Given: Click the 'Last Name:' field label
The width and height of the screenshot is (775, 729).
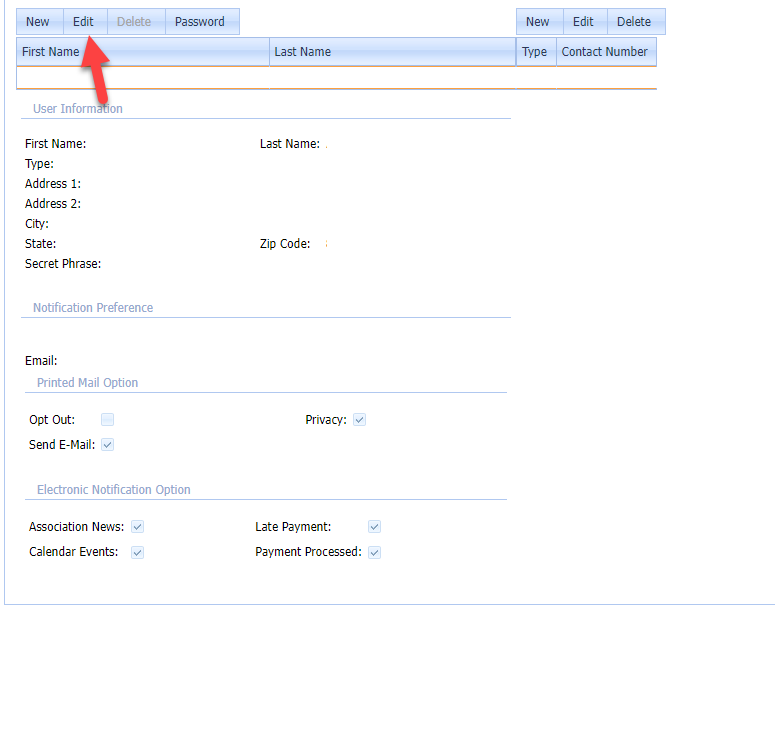Looking at the screenshot, I should point(290,144).
